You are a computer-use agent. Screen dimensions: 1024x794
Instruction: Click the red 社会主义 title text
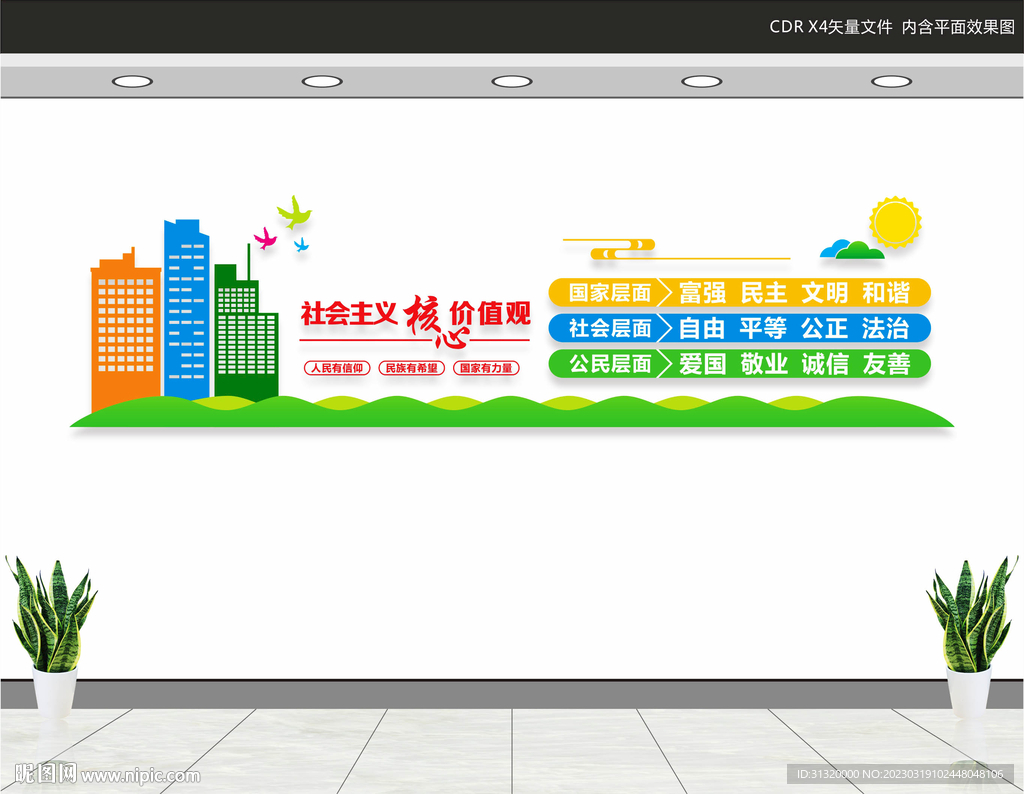coord(349,314)
